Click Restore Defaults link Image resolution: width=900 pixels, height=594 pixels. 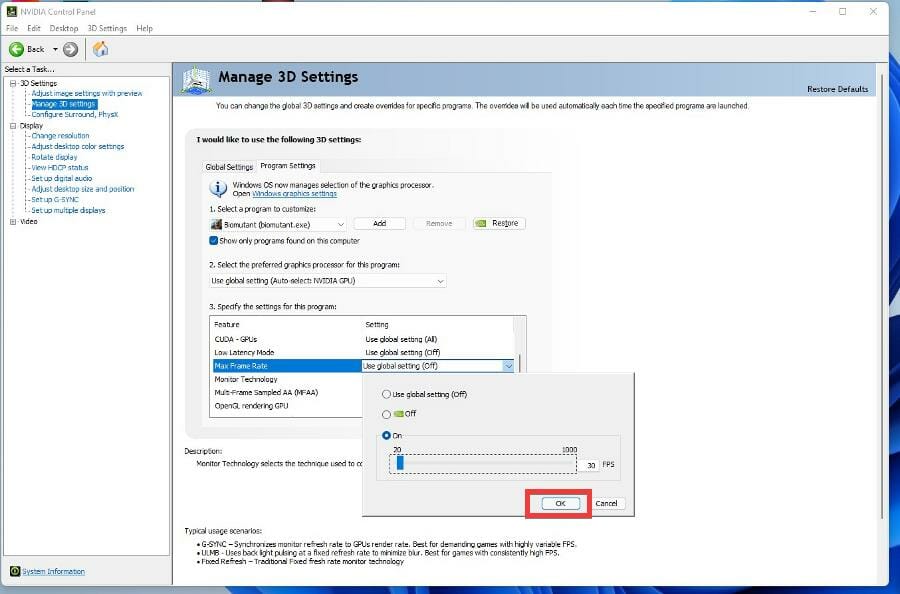click(x=837, y=89)
